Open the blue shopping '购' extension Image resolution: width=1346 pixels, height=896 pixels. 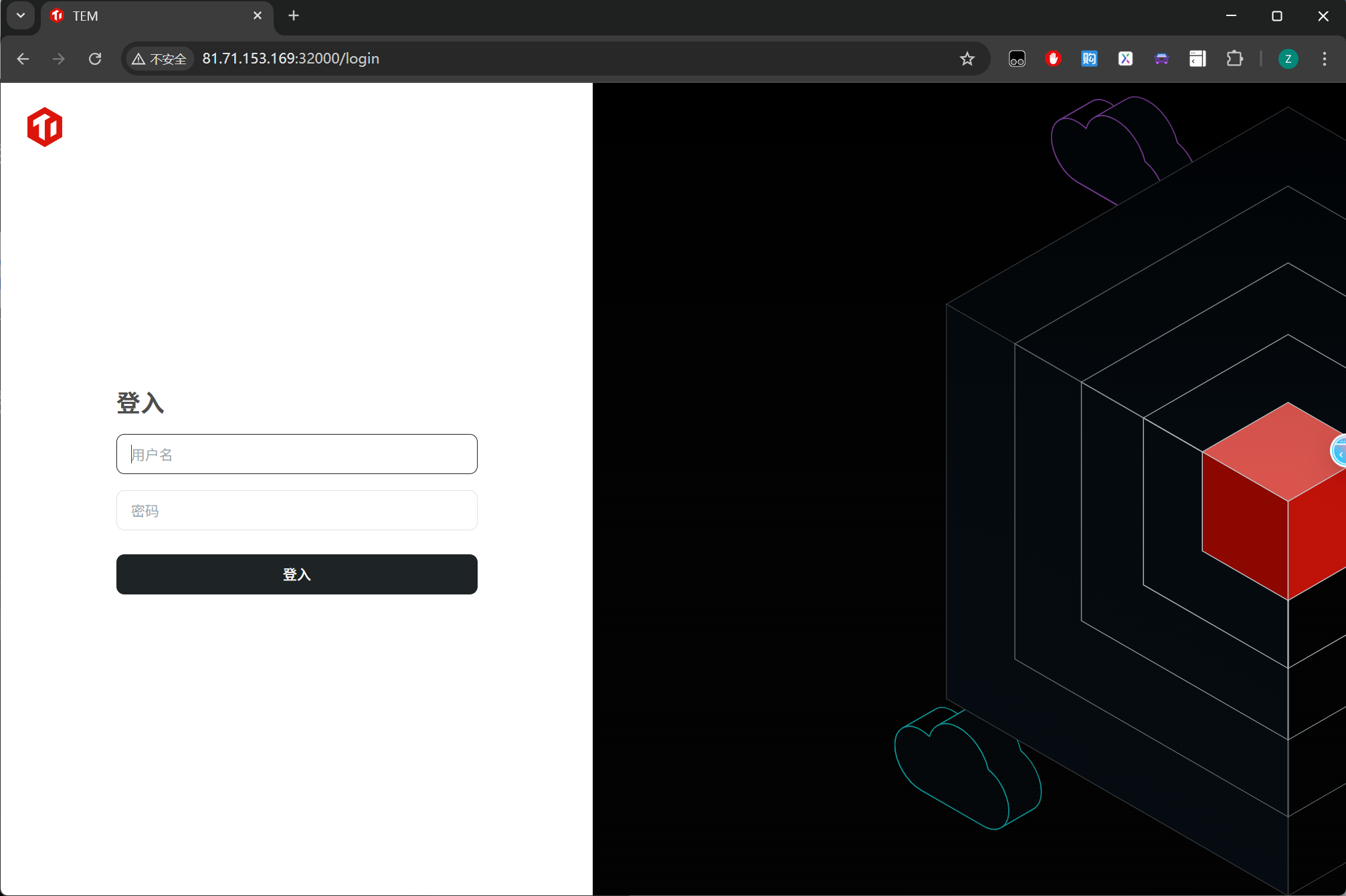(1089, 59)
